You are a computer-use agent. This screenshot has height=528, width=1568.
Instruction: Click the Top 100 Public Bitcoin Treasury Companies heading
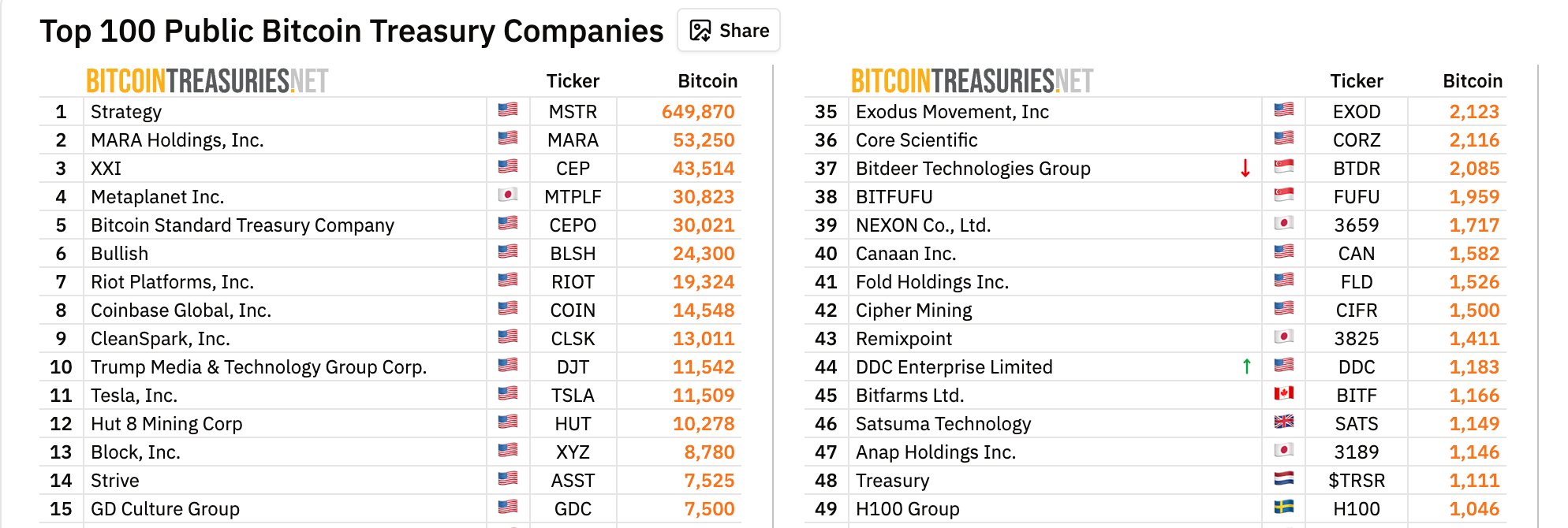[x=353, y=30]
